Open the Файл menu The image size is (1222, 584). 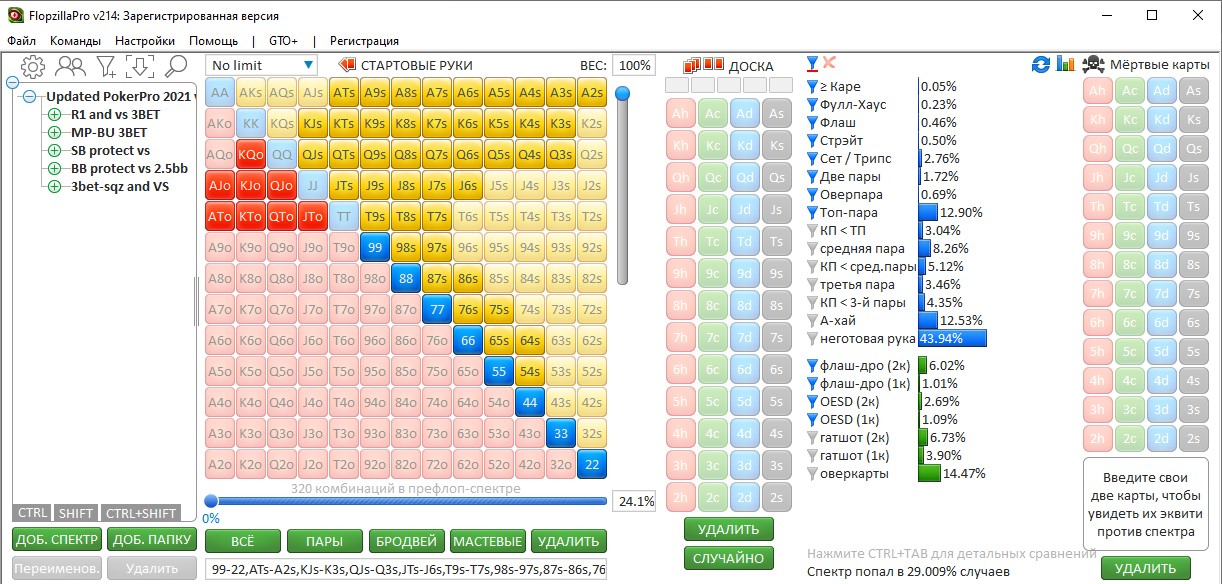click(22, 41)
